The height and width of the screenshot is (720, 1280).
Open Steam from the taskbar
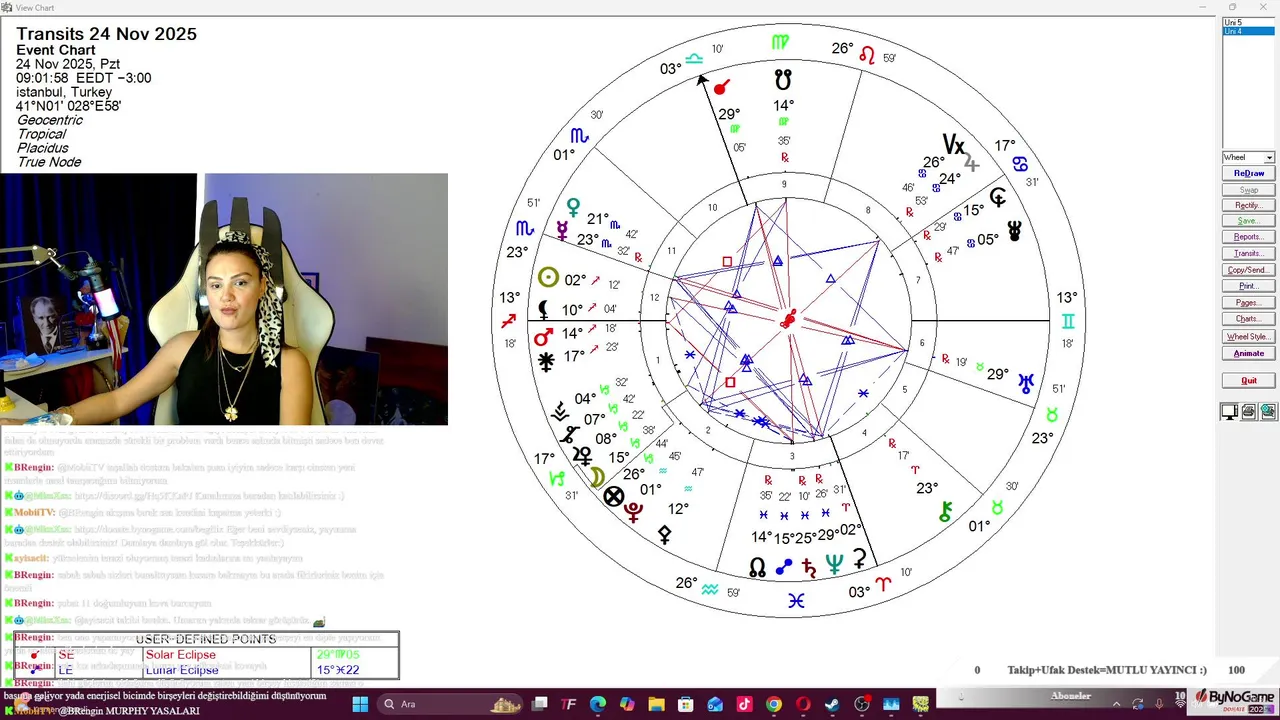[x=832, y=704]
